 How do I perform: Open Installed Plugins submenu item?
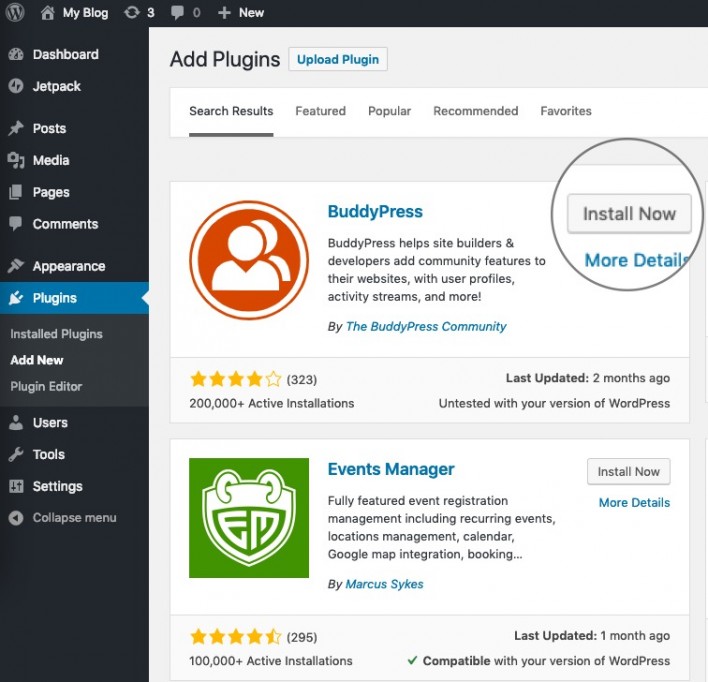(x=56, y=334)
